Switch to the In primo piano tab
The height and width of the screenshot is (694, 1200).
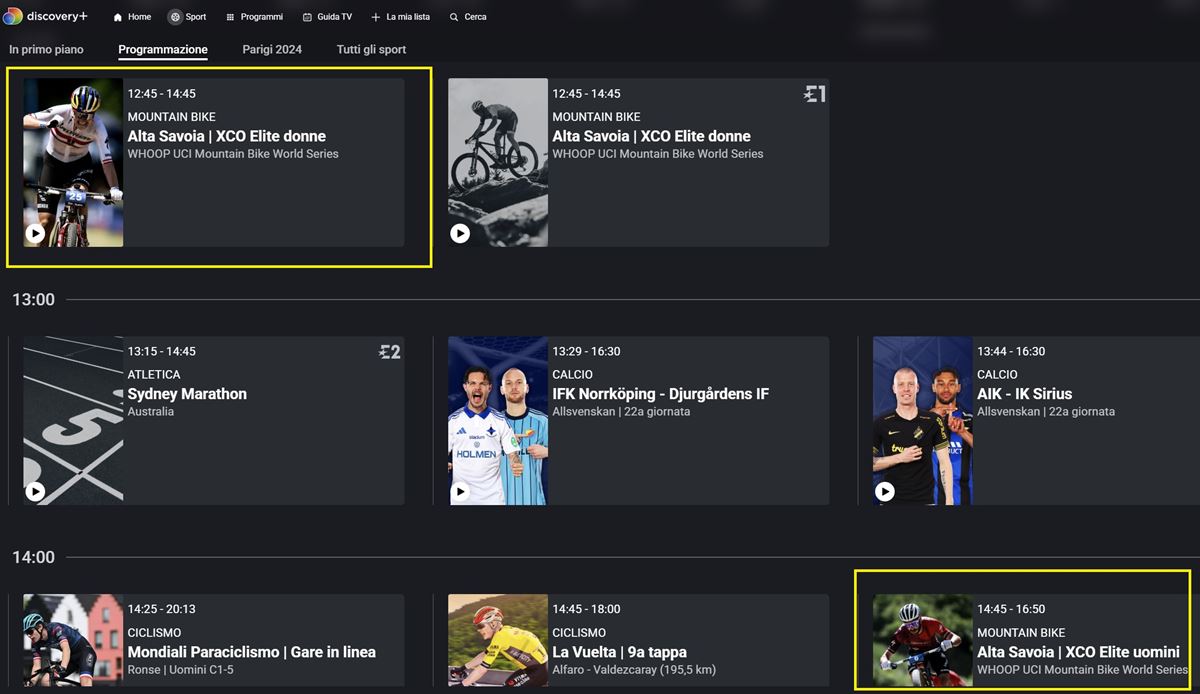coord(46,49)
